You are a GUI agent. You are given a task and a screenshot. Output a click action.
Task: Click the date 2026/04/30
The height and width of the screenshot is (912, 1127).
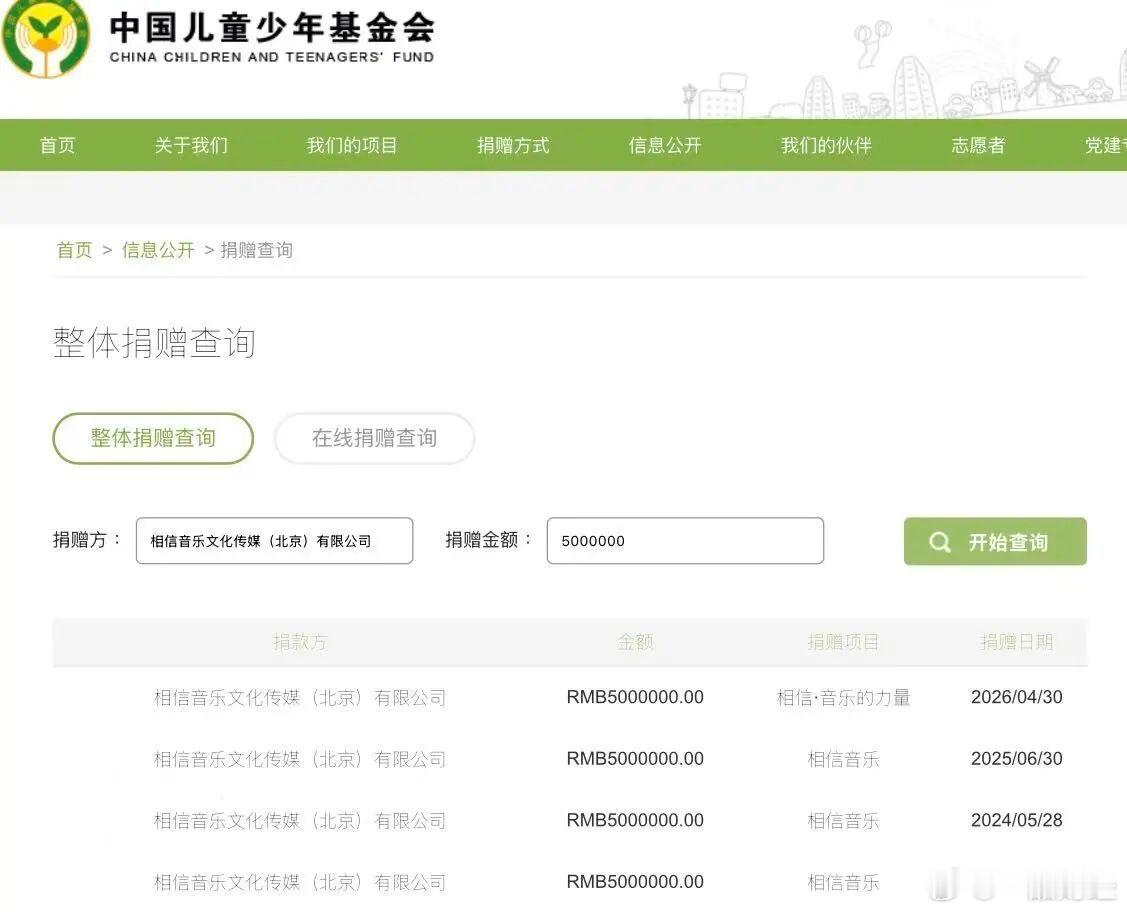coord(1016,697)
